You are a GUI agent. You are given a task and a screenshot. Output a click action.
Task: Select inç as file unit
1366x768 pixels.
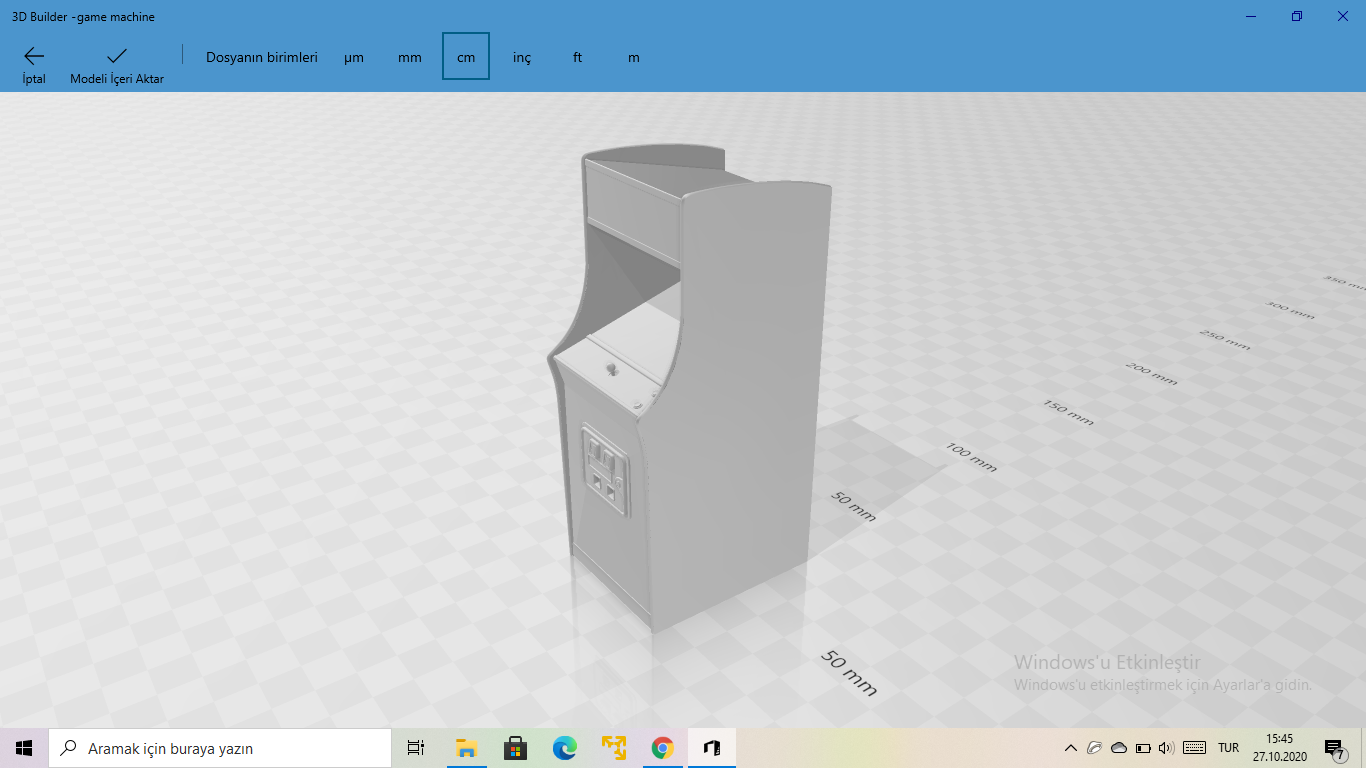[x=522, y=57]
